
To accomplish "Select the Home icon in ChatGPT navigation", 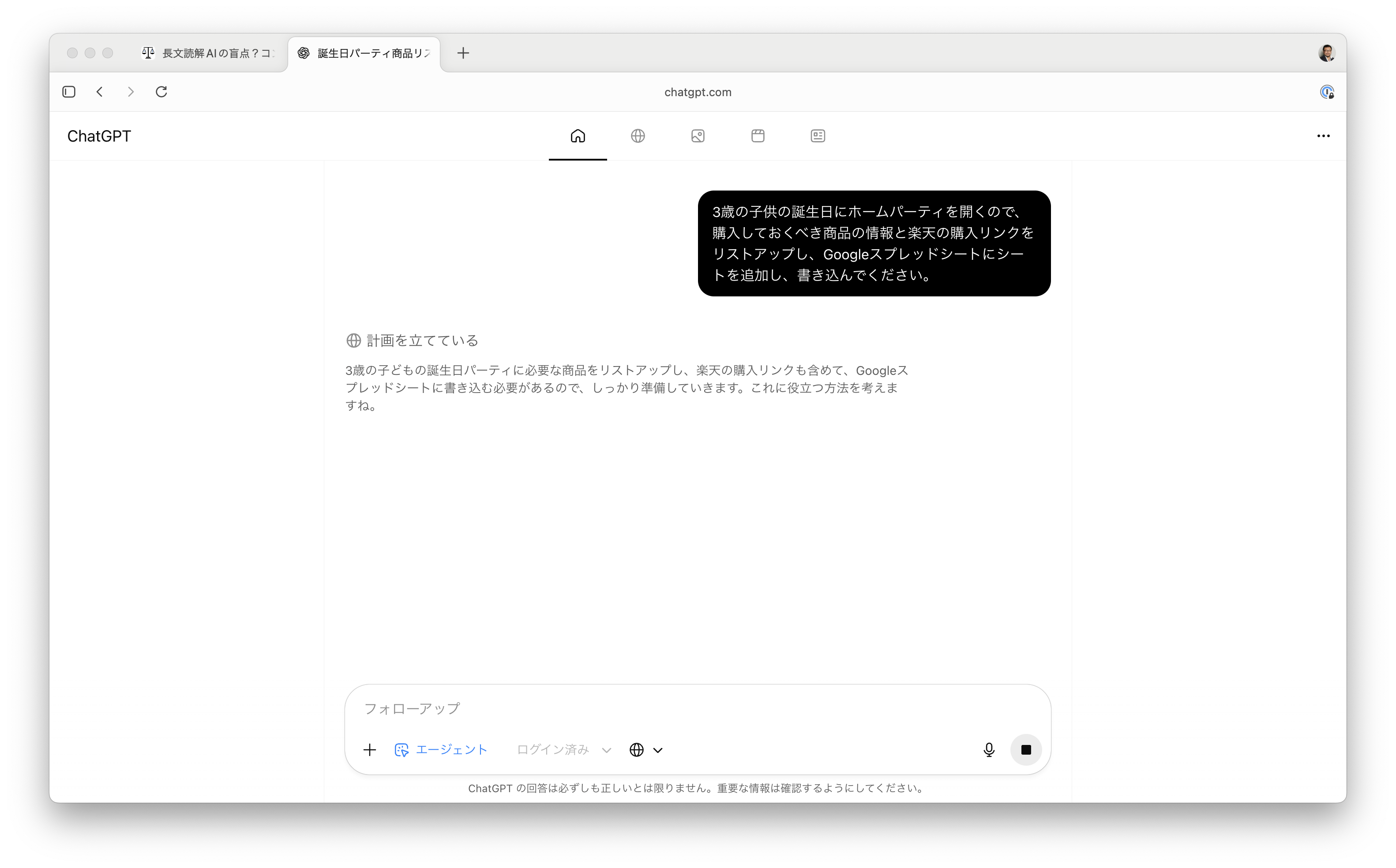I will coord(577,136).
